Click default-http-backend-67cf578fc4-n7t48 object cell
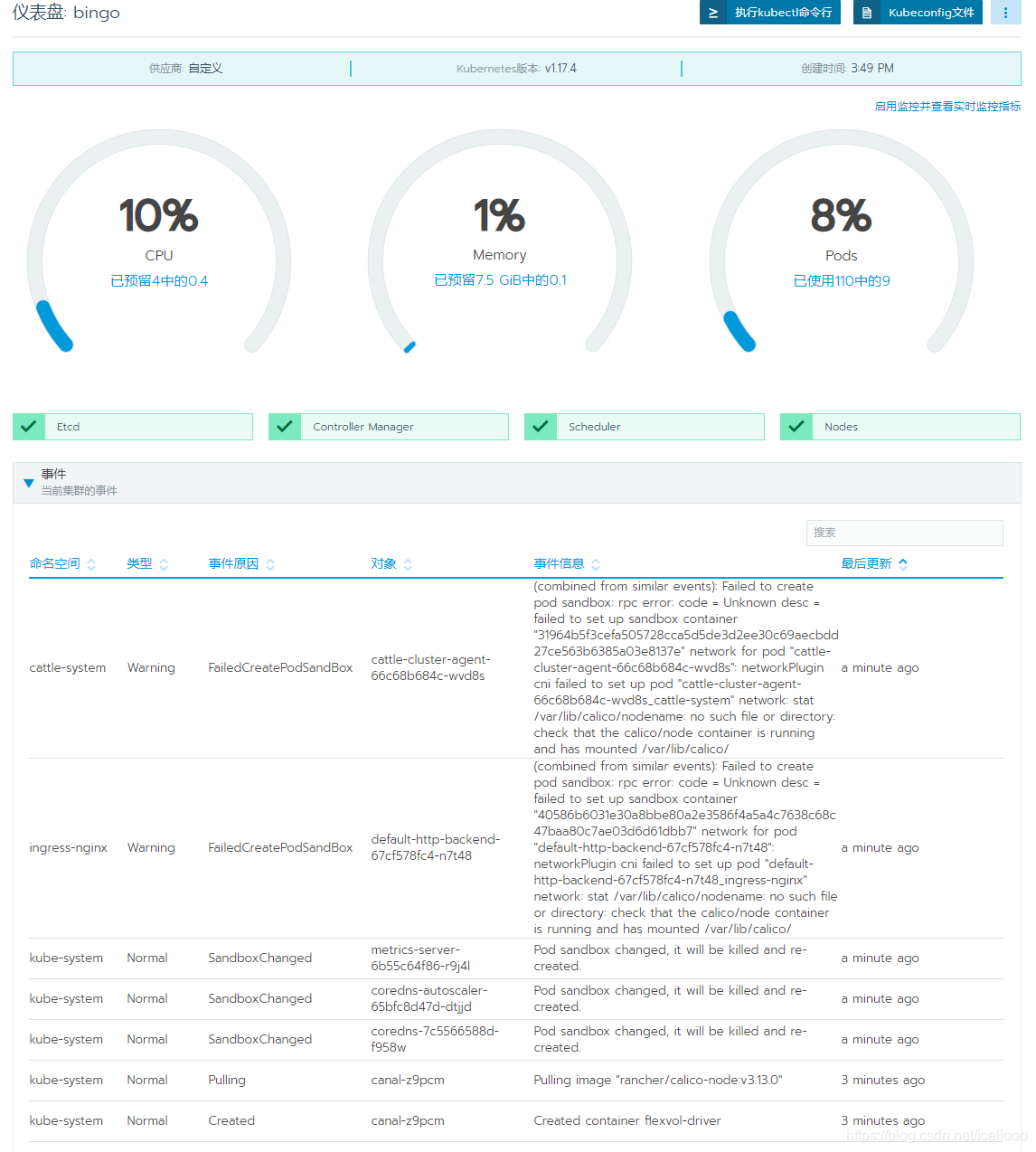The width and height of the screenshot is (1036, 1152). [x=435, y=848]
